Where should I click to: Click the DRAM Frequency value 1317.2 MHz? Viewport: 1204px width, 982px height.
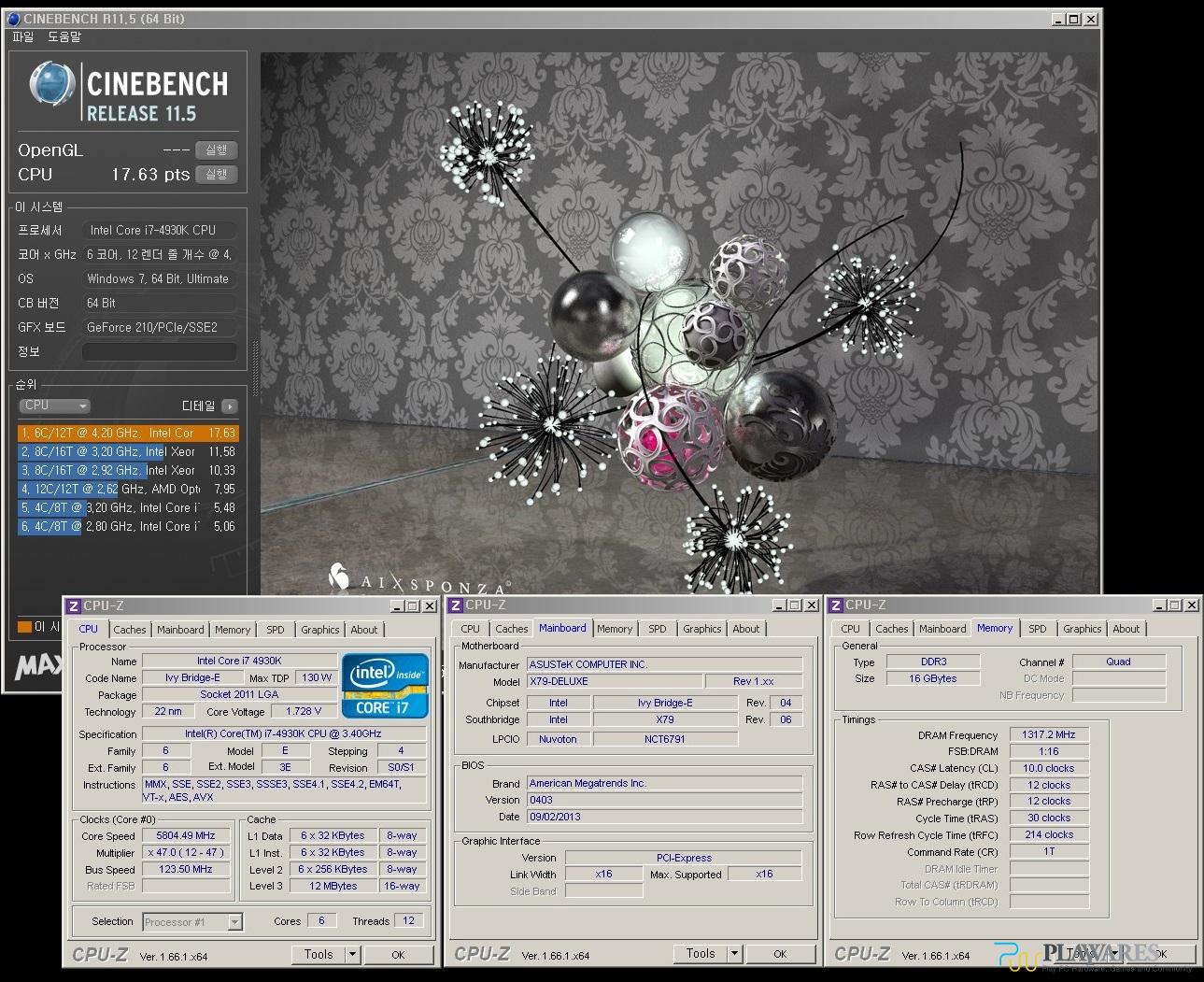pyautogui.click(x=1049, y=734)
